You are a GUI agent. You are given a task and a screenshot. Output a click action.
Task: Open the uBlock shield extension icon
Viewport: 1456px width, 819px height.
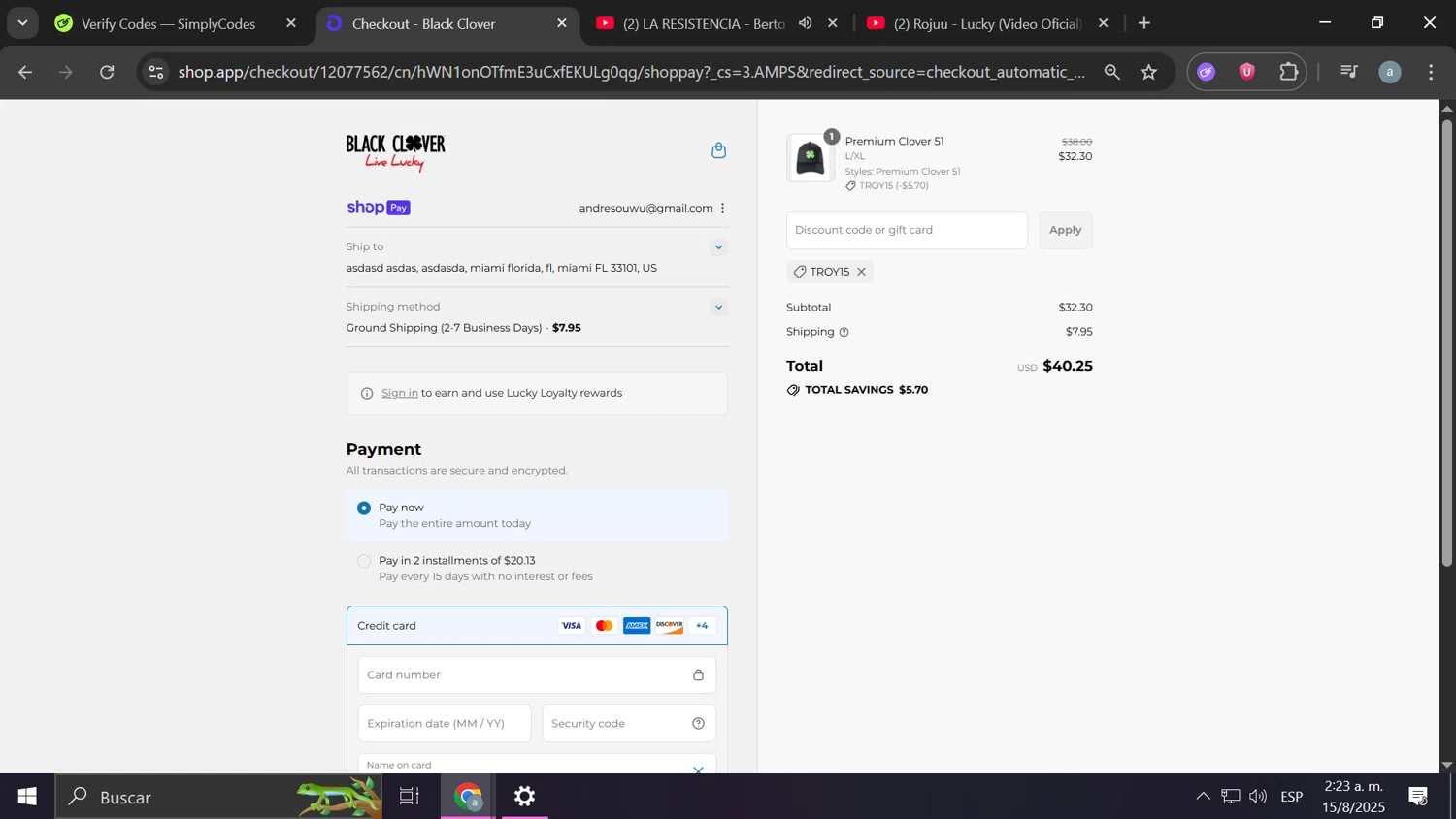click(x=1247, y=72)
